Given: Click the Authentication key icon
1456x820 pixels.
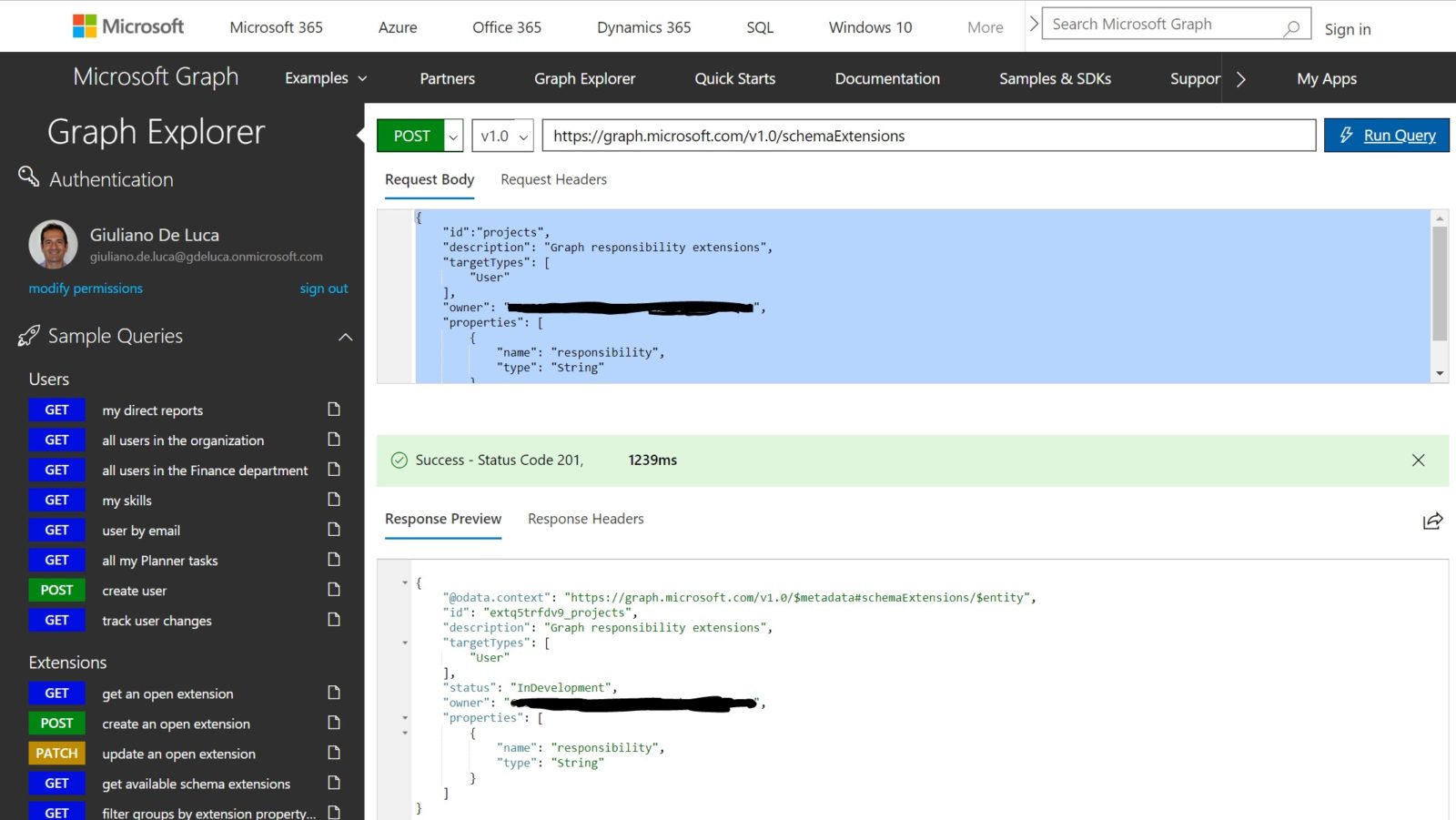Looking at the screenshot, I should [29, 177].
